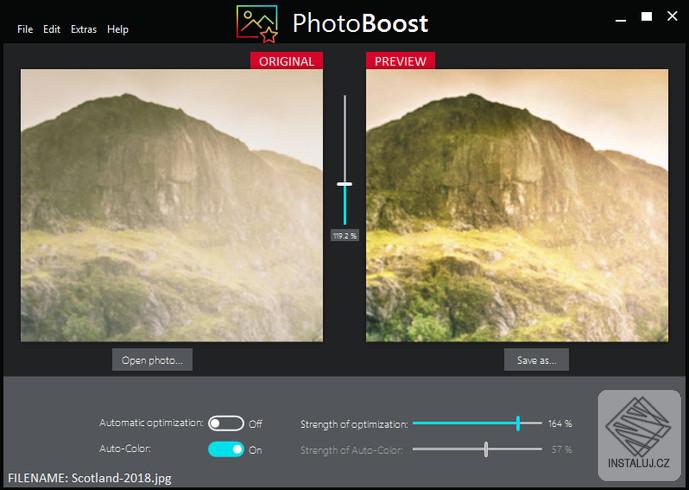Enable the Automatic optimization switch
Screen dimensions: 689x490
226,424
